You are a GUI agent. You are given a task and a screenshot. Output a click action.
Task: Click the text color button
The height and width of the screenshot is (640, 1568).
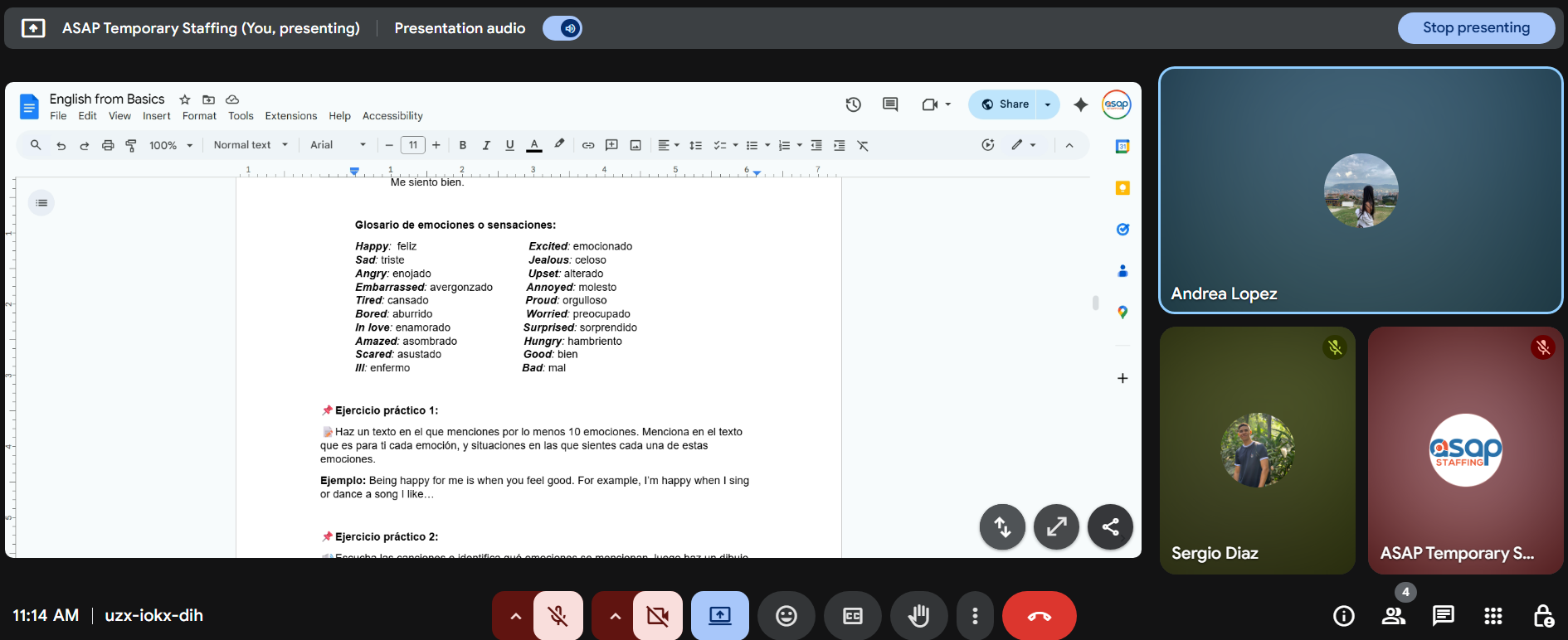tap(534, 145)
